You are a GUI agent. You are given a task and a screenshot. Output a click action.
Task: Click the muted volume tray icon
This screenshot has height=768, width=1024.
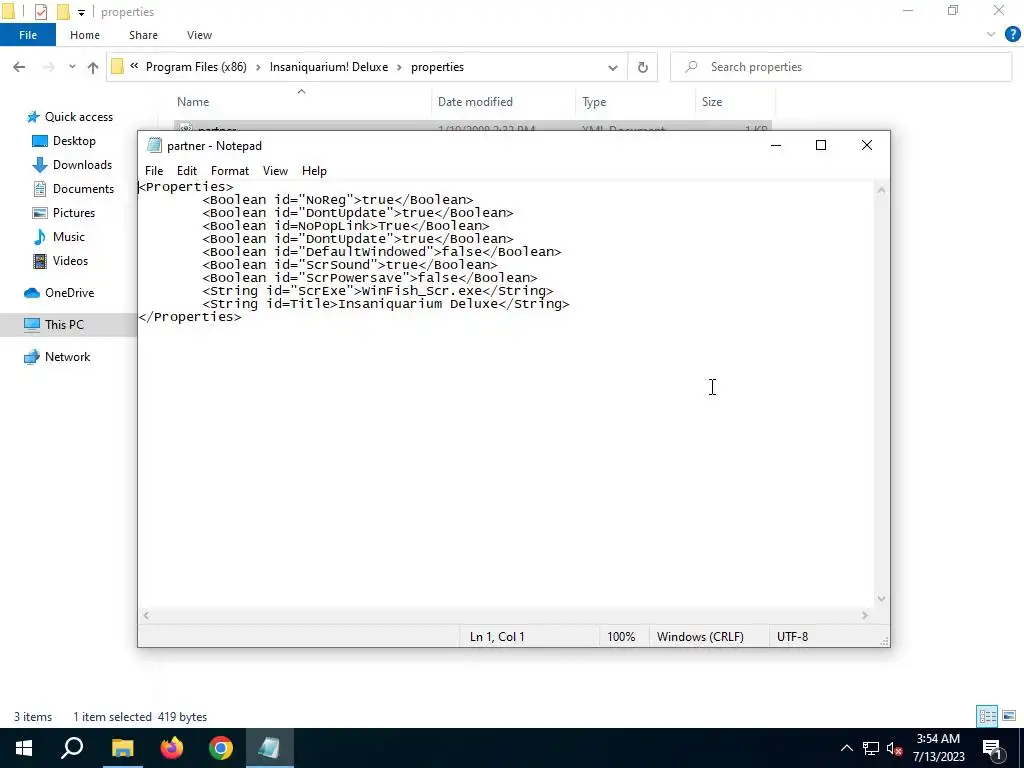pos(894,749)
